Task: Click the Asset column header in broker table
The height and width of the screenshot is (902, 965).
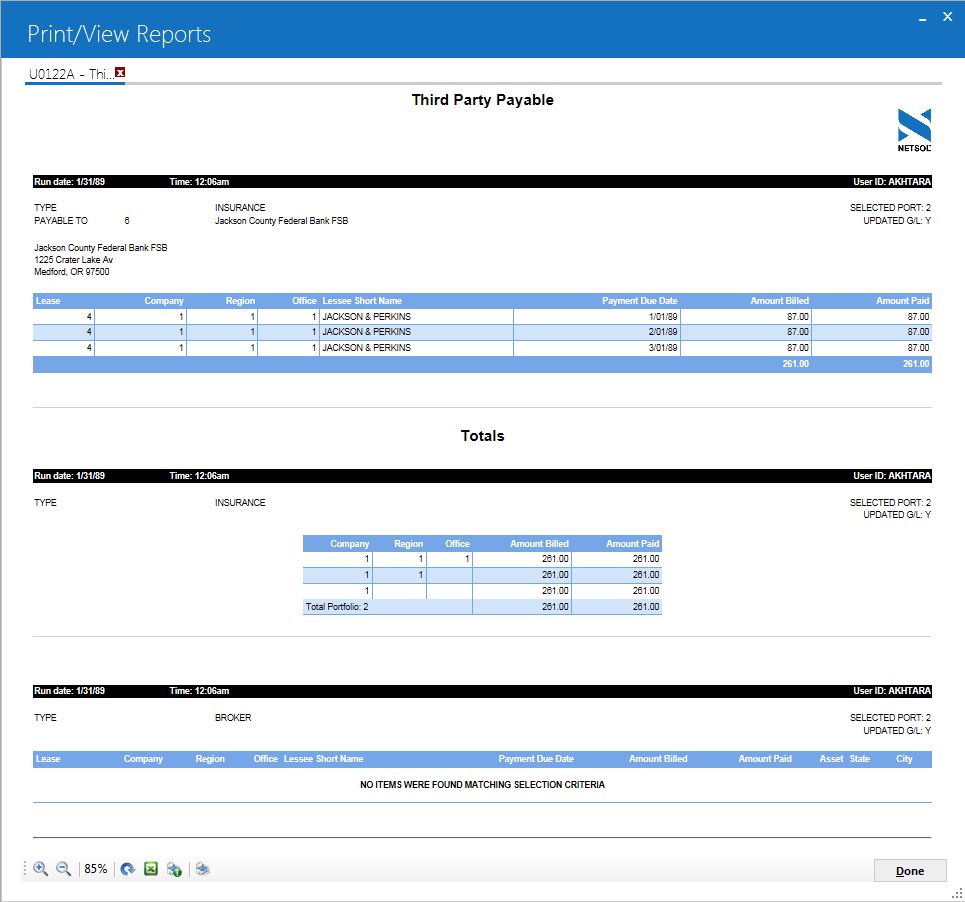Action: pos(831,759)
